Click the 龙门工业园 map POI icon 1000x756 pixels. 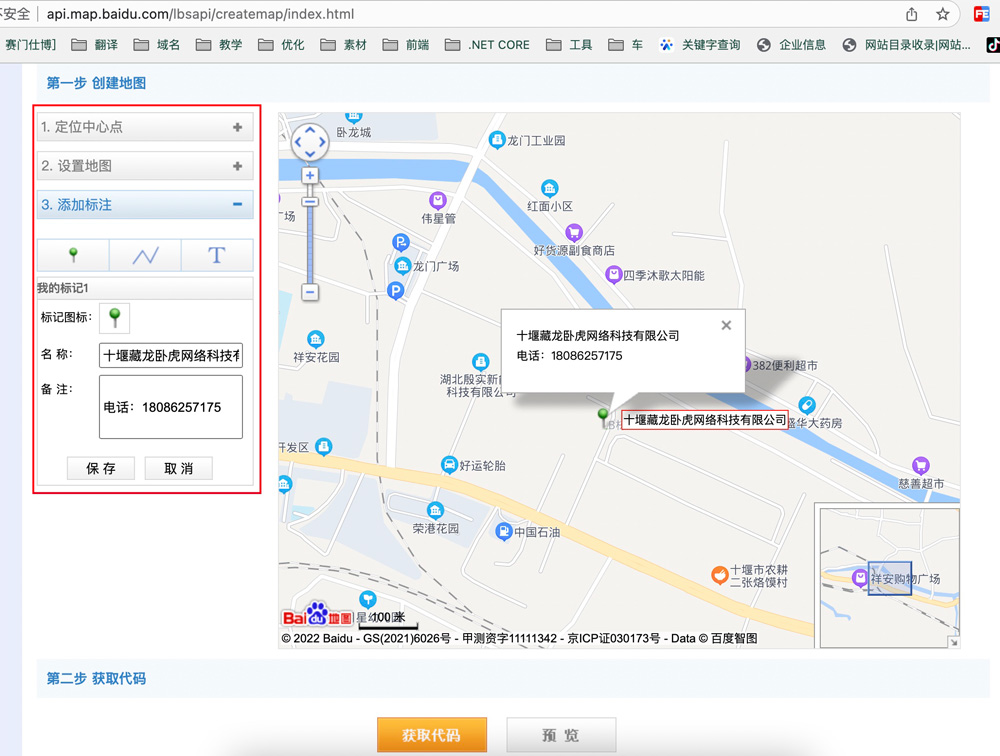(x=497, y=140)
